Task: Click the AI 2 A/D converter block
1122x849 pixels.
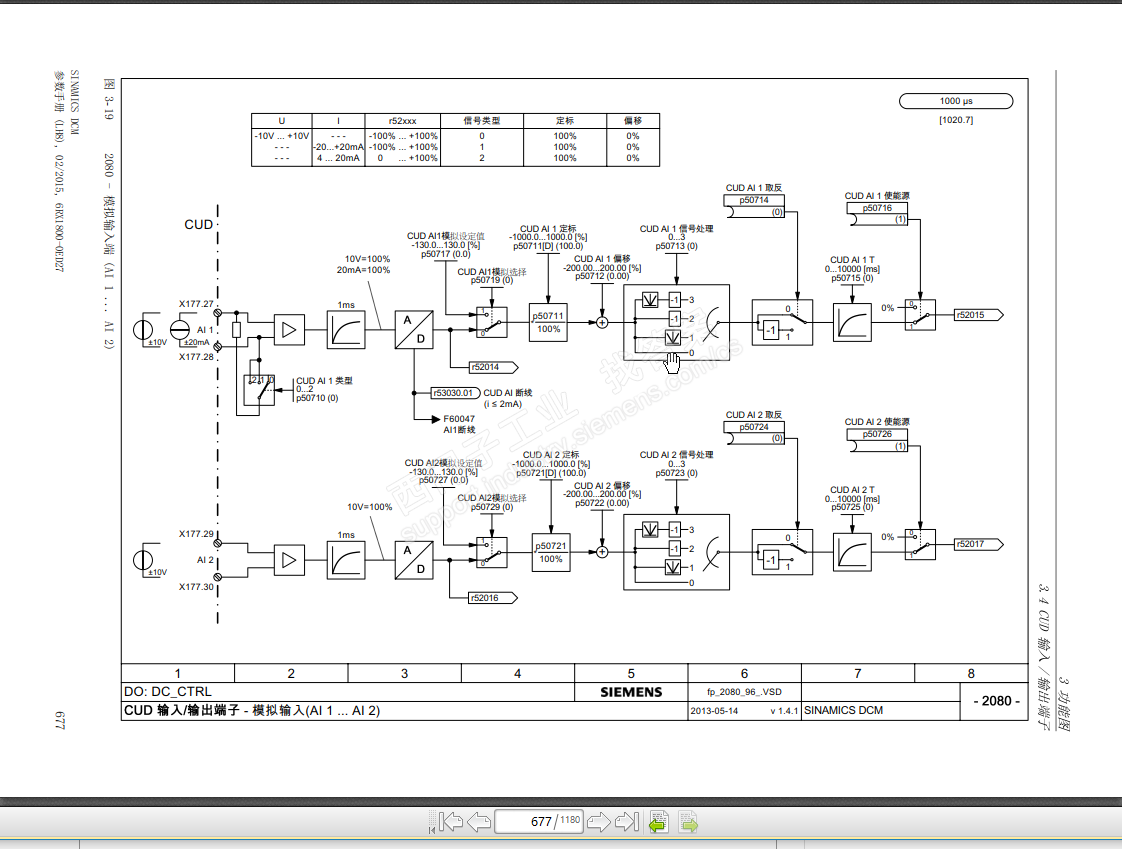Action: 414,560
